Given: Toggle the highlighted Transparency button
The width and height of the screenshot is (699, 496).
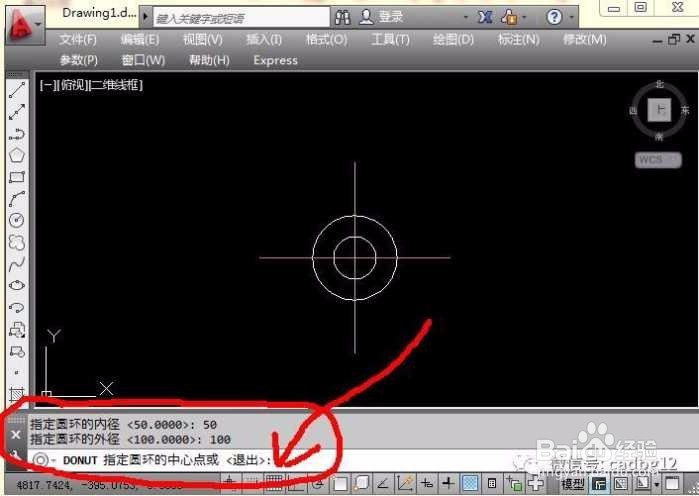Looking at the screenshot, I should coord(470,483).
